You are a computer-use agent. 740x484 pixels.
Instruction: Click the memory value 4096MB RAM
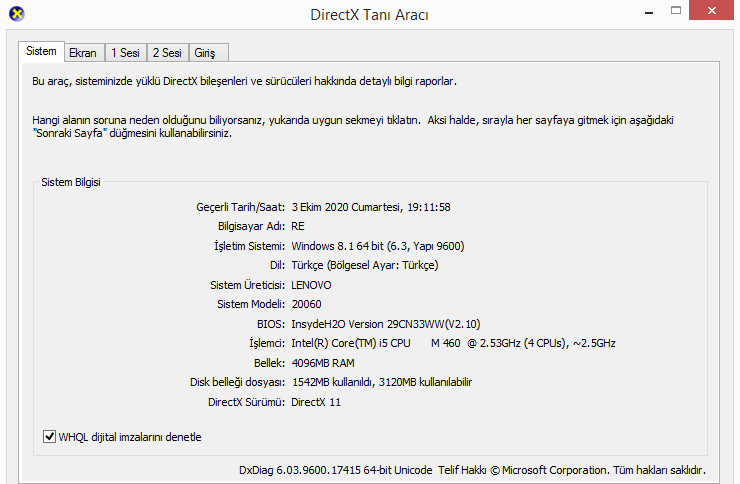coord(323,363)
